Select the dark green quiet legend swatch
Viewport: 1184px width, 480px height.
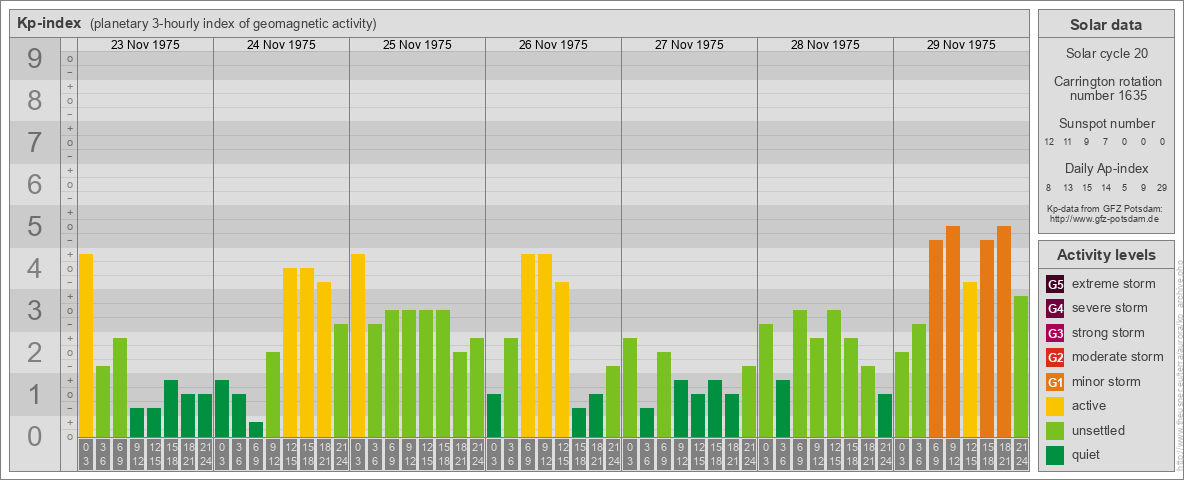[x=1055, y=455]
